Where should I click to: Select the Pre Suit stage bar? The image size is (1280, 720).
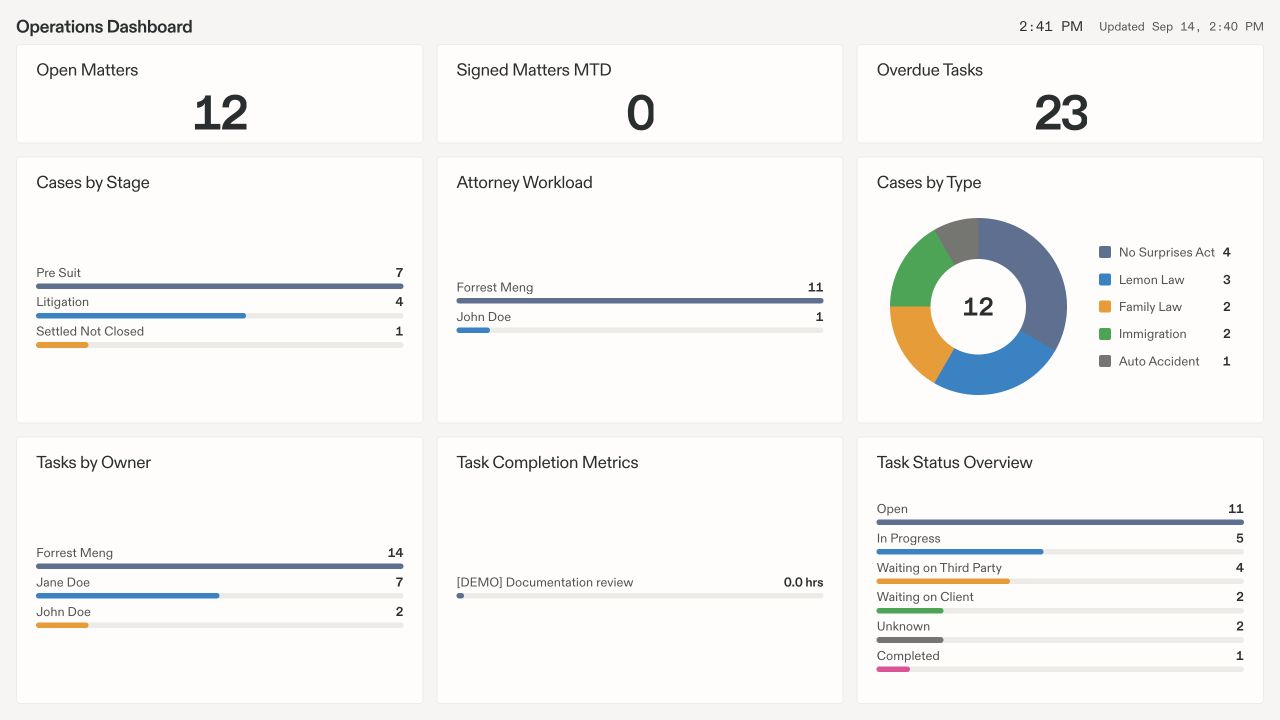(x=220, y=286)
